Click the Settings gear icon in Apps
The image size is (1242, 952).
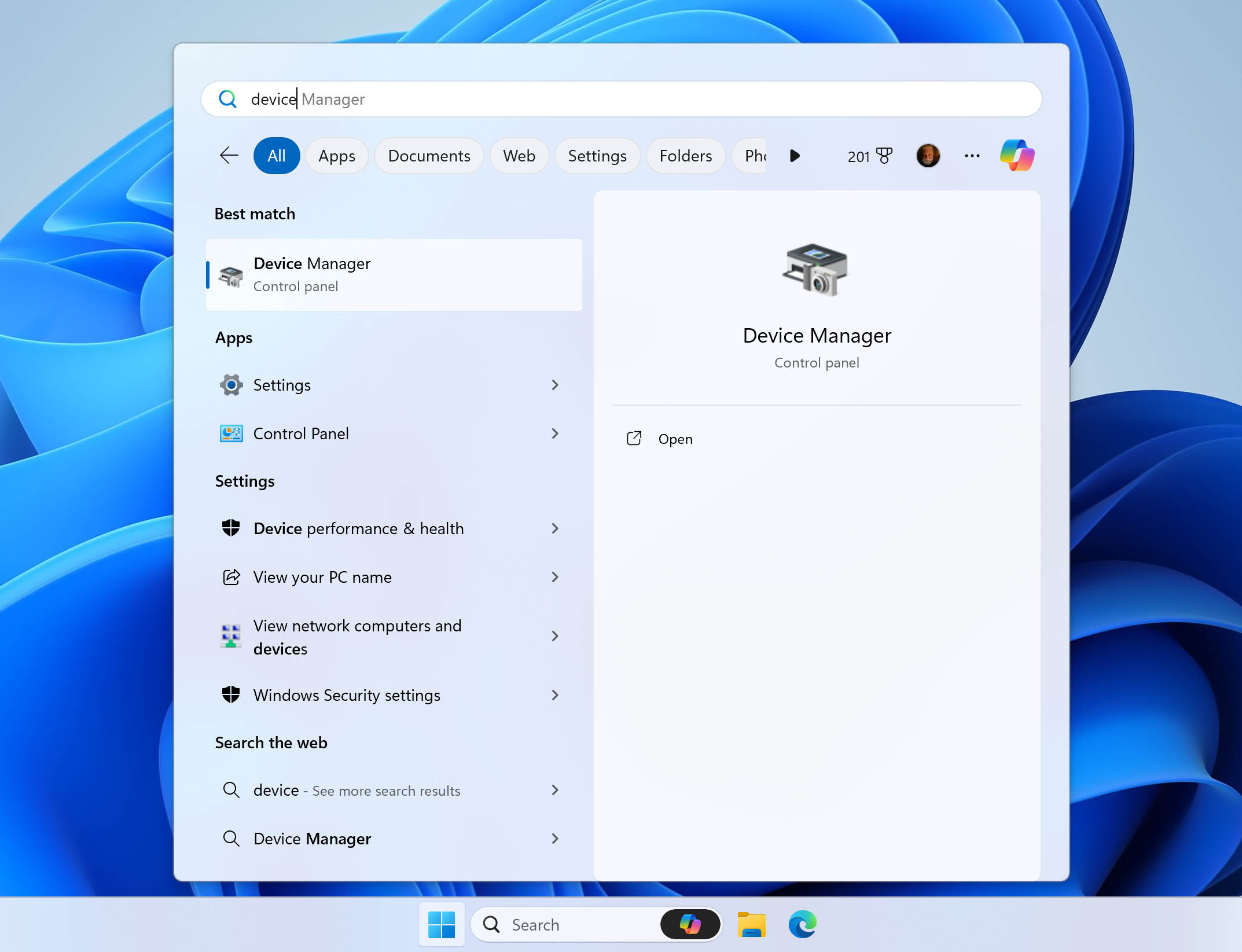click(x=230, y=384)
